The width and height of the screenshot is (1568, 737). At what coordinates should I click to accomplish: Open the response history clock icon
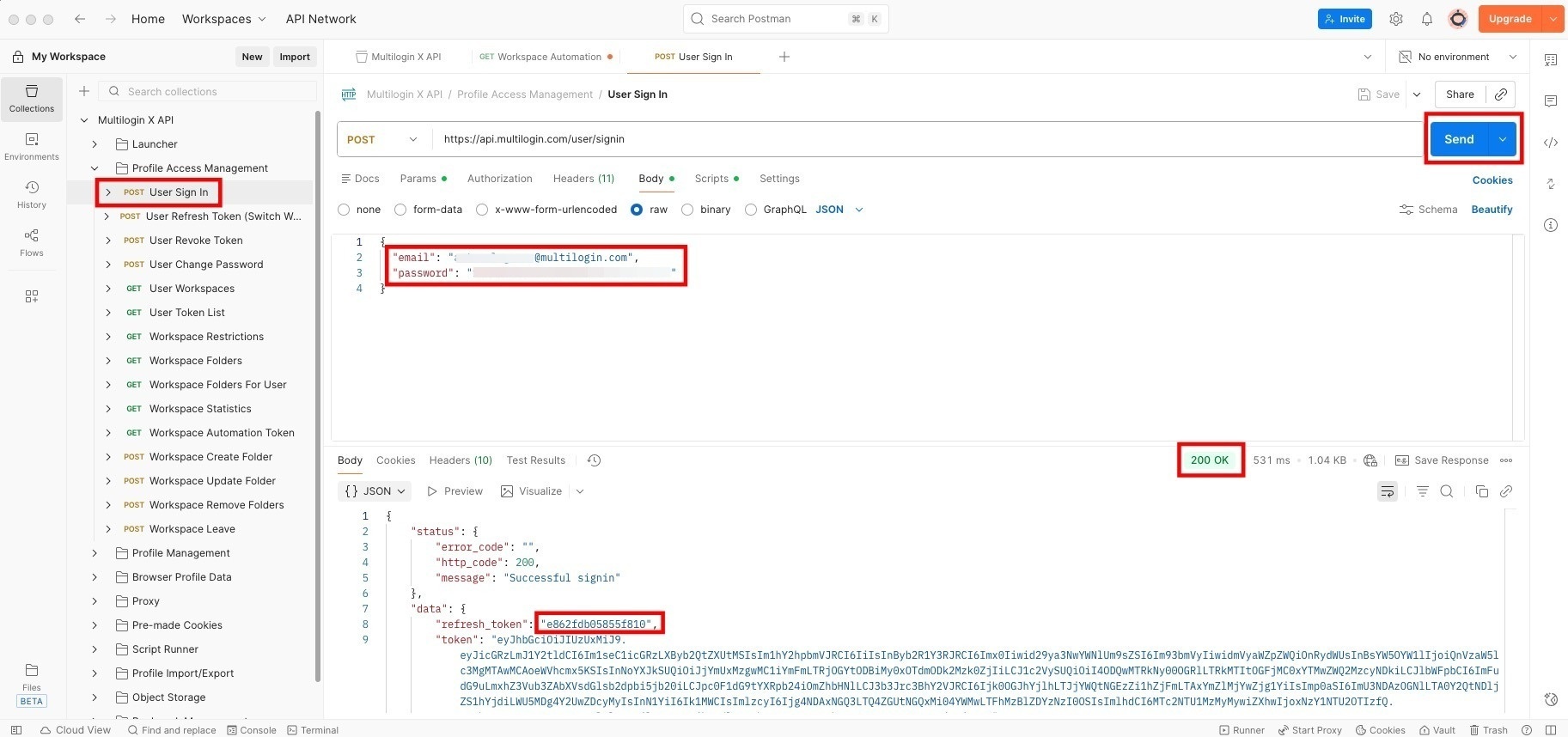[594, 460]
